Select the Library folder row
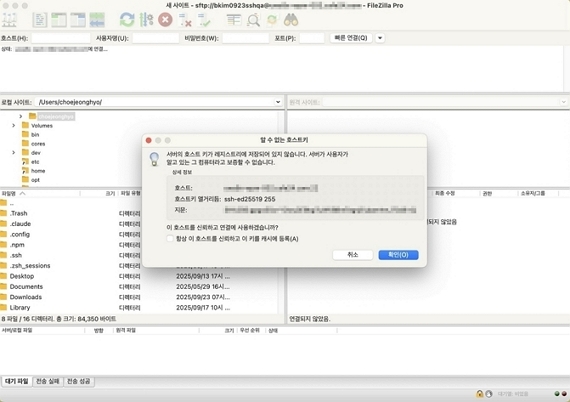 click(138, 308)
